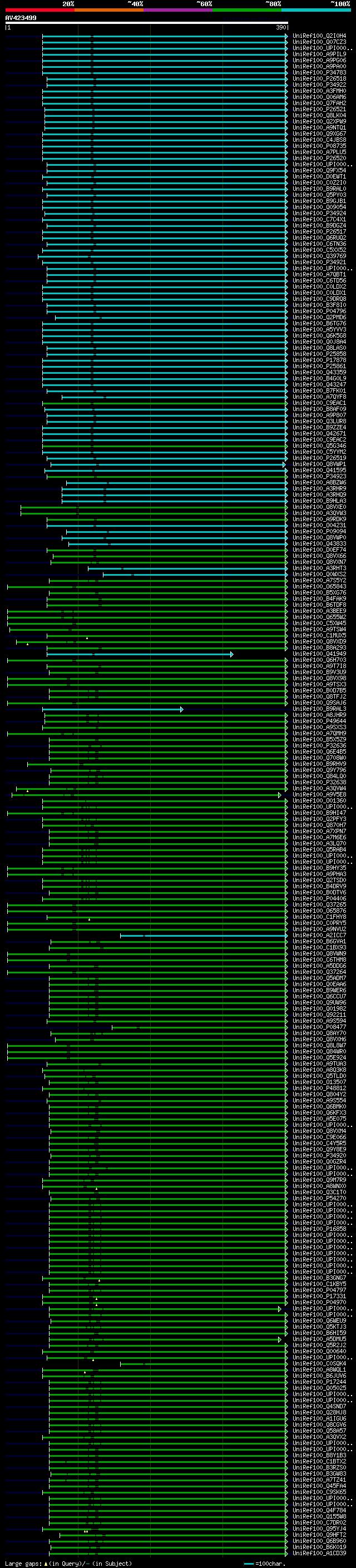Screen dimensions: 356x1568
Task: Click hit label UniRef100_P26518
Action: click(319, 78)
